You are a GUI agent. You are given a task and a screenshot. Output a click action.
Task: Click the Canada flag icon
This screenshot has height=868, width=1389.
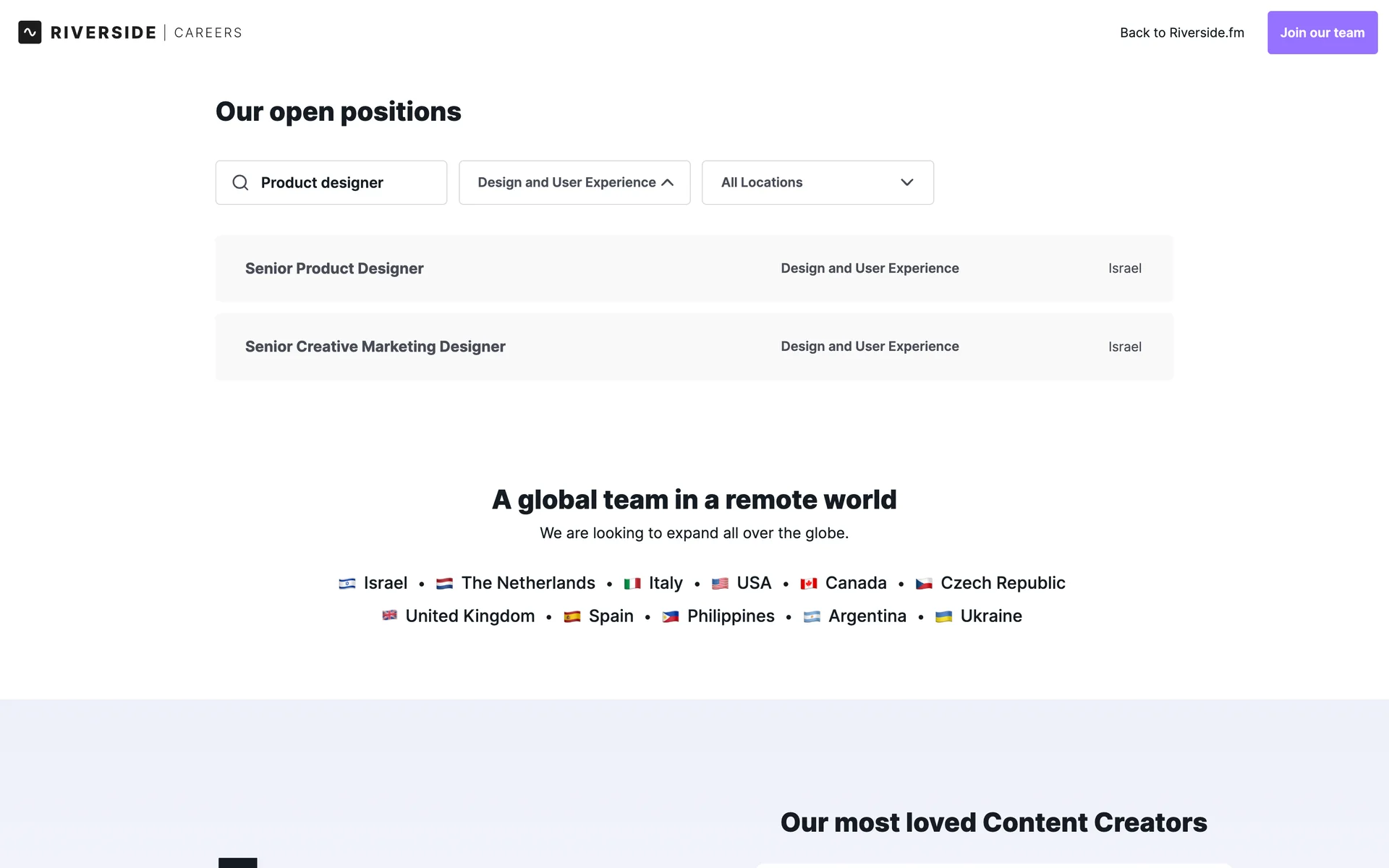(808, 584)
